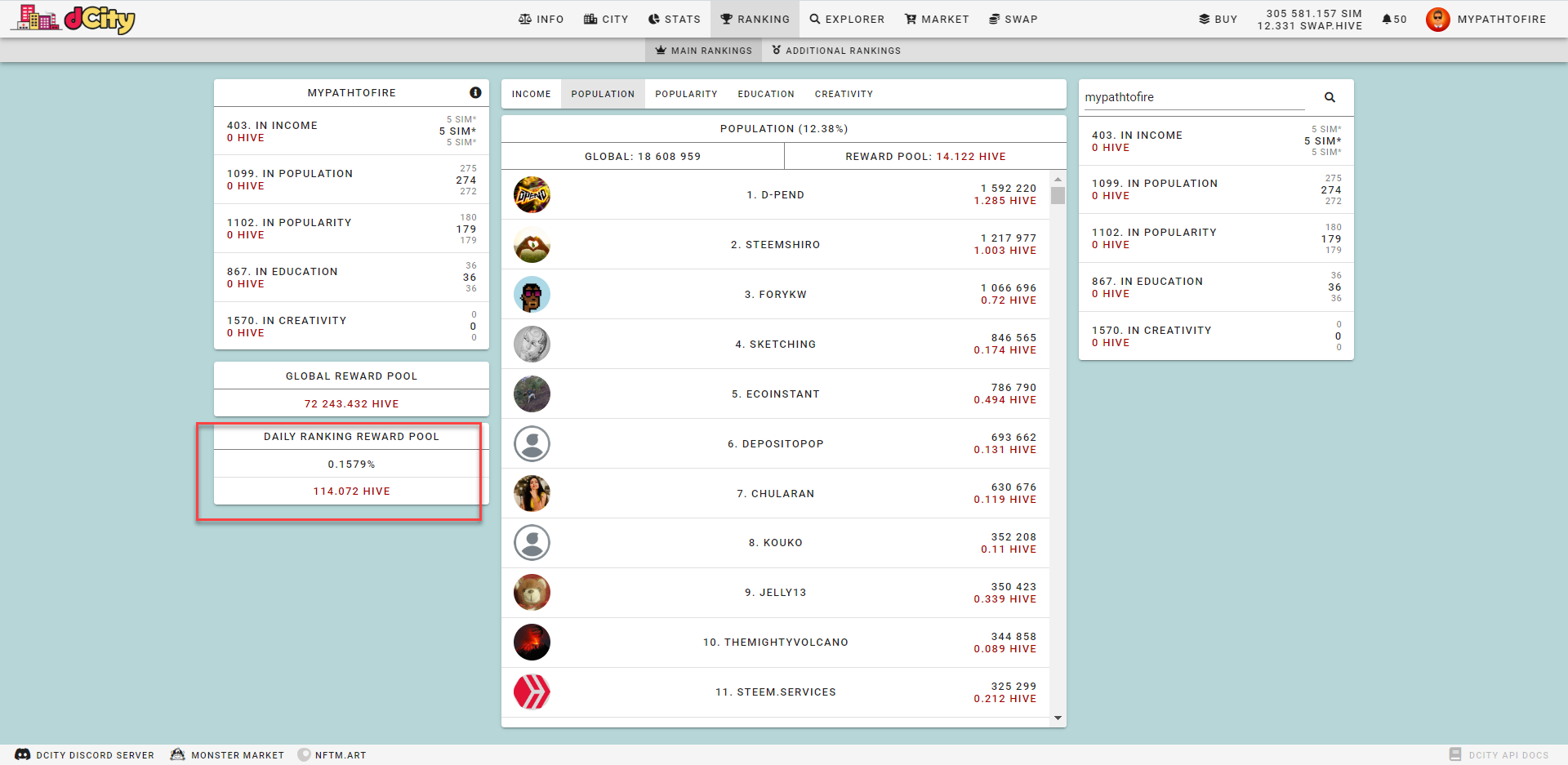
Task: Click '1102. IN POPULARITY' in search results panel
Action: click(1154, 233)
